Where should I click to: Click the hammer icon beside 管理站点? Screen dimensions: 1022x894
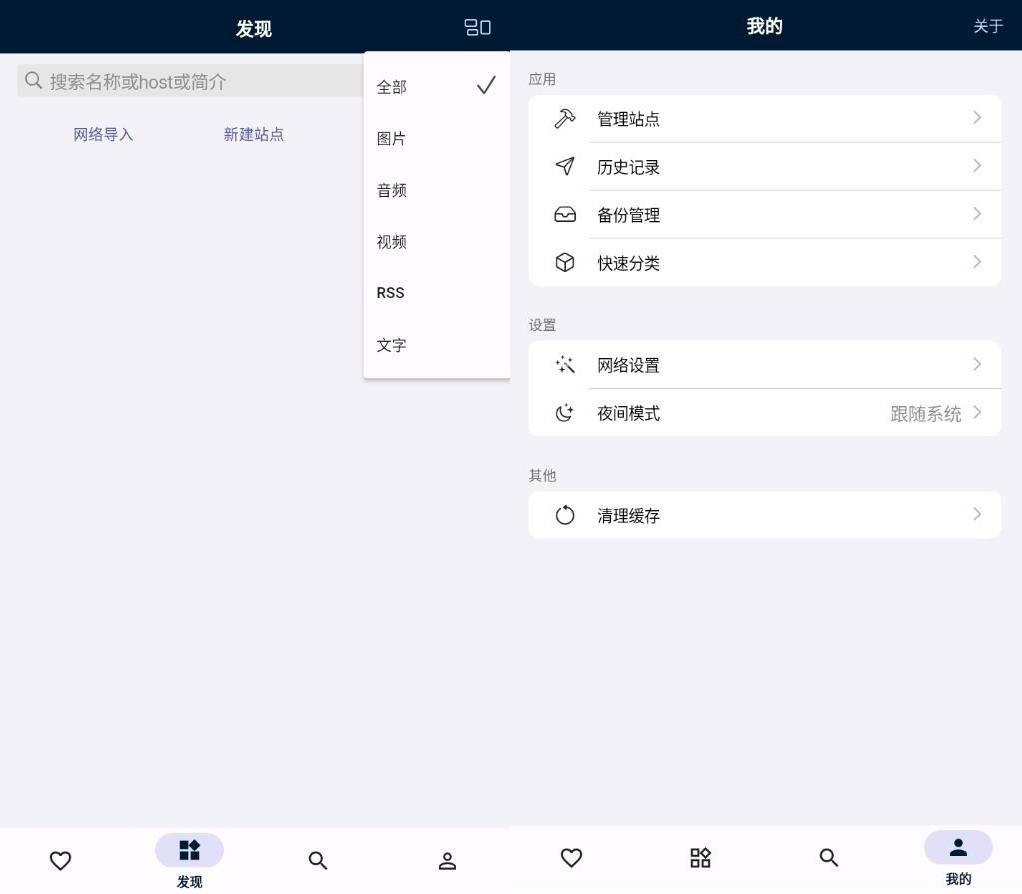[x=565, y=119]
